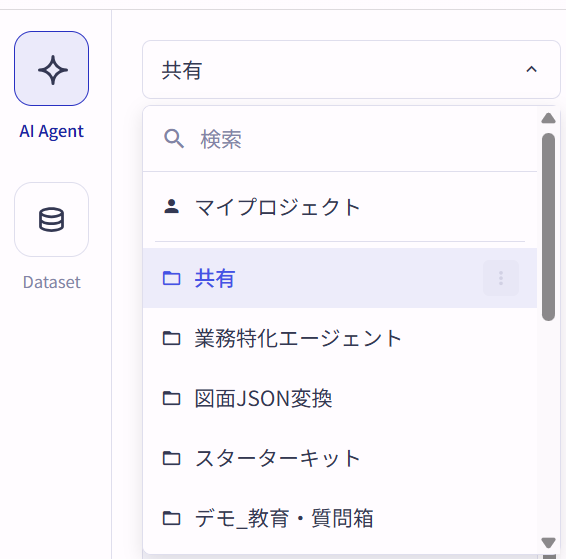This screenshot has height=559, width=566.
Task: Click the folder icon beside 図面JSON変換
Action: click(171, 398)
